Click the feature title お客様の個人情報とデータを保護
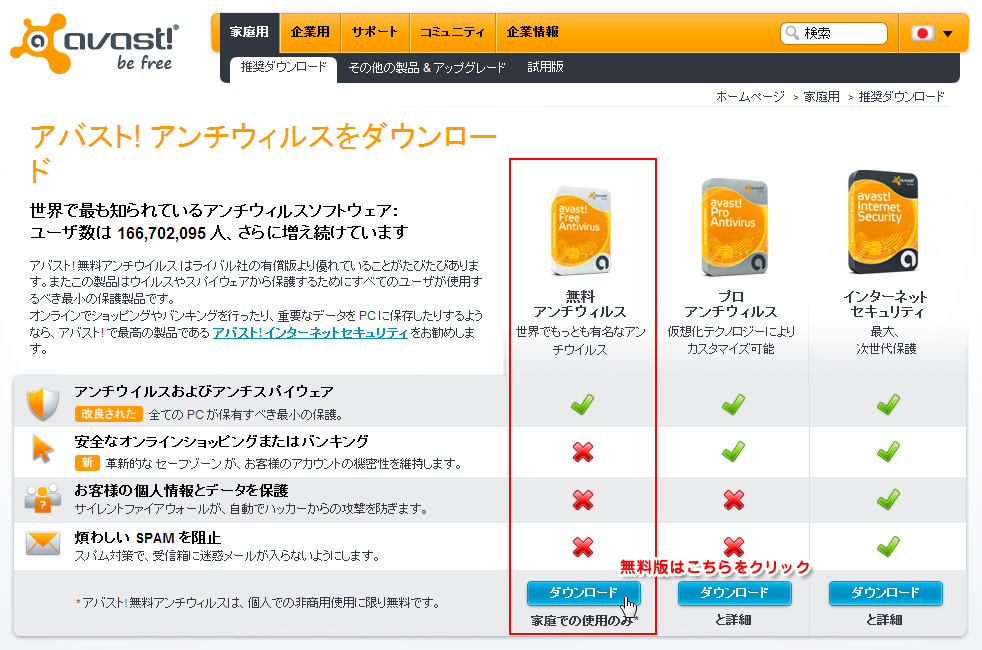 coord(181,490)
